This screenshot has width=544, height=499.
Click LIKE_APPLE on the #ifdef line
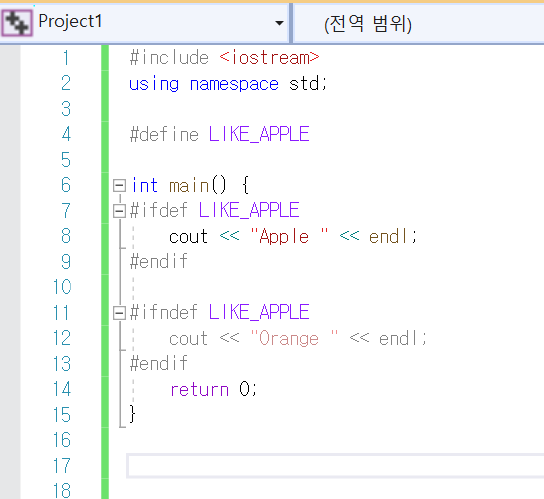point(249,211)
